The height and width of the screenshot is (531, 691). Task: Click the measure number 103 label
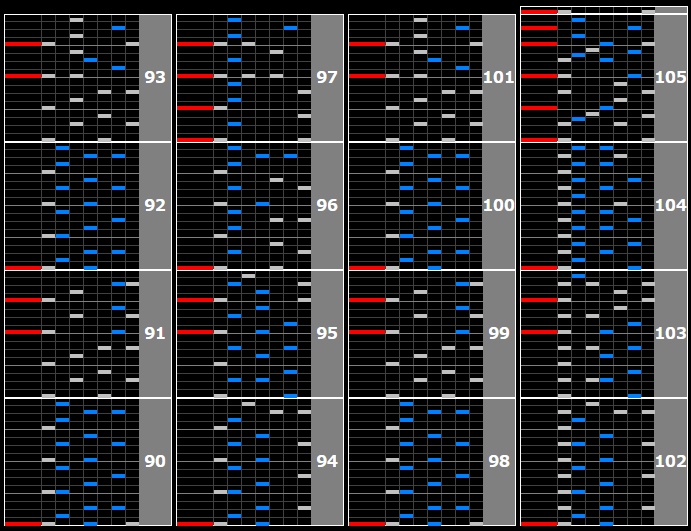[x=671, y=333]
